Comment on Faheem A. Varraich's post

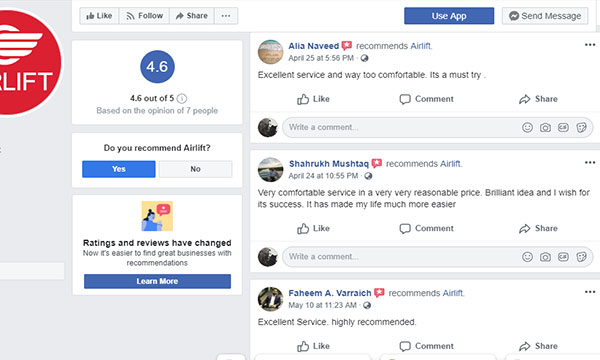click(x=426, y=346)
